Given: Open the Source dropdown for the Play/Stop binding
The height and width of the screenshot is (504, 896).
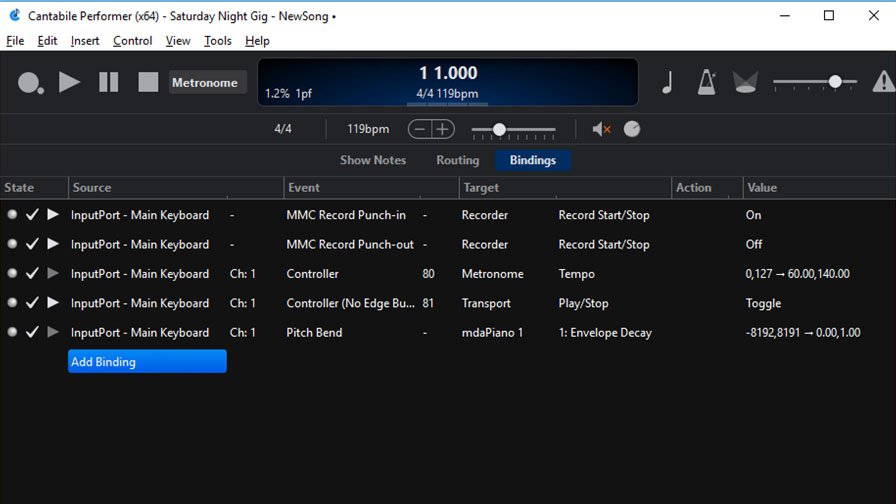Looking at the screenshot, I should (140, 303).
